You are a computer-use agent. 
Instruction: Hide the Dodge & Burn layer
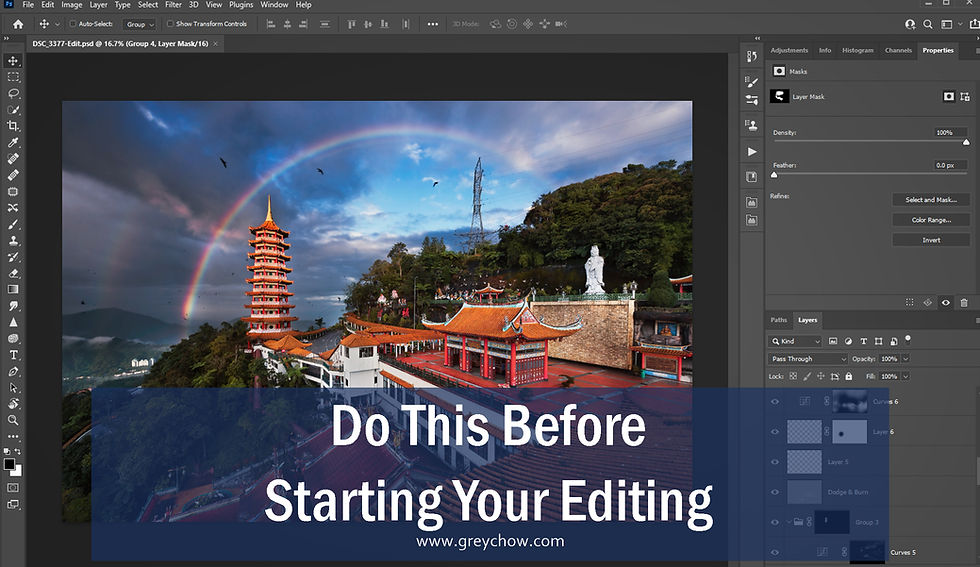[775, 492]
